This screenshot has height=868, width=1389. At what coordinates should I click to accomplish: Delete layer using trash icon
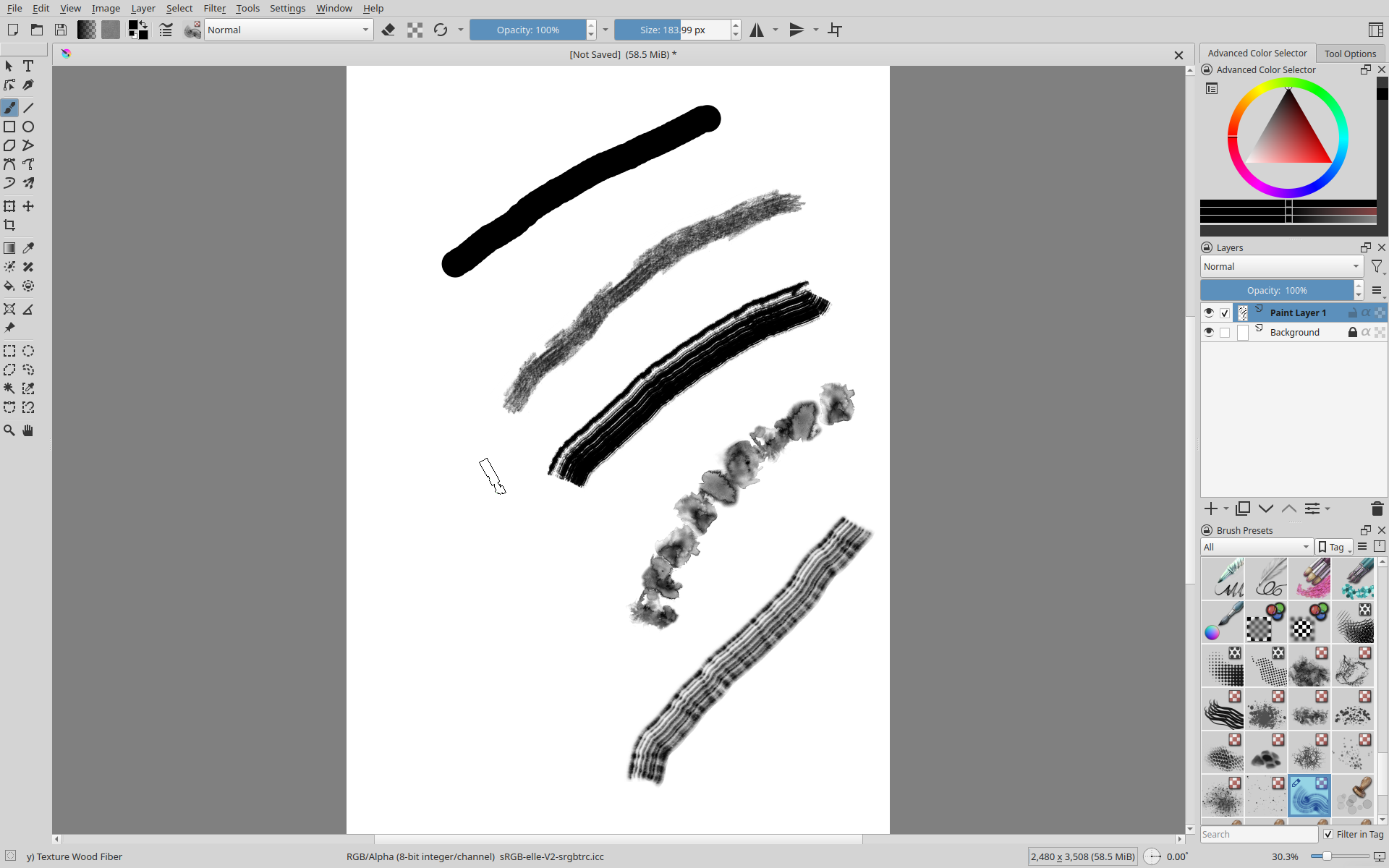coord(1377,509)
